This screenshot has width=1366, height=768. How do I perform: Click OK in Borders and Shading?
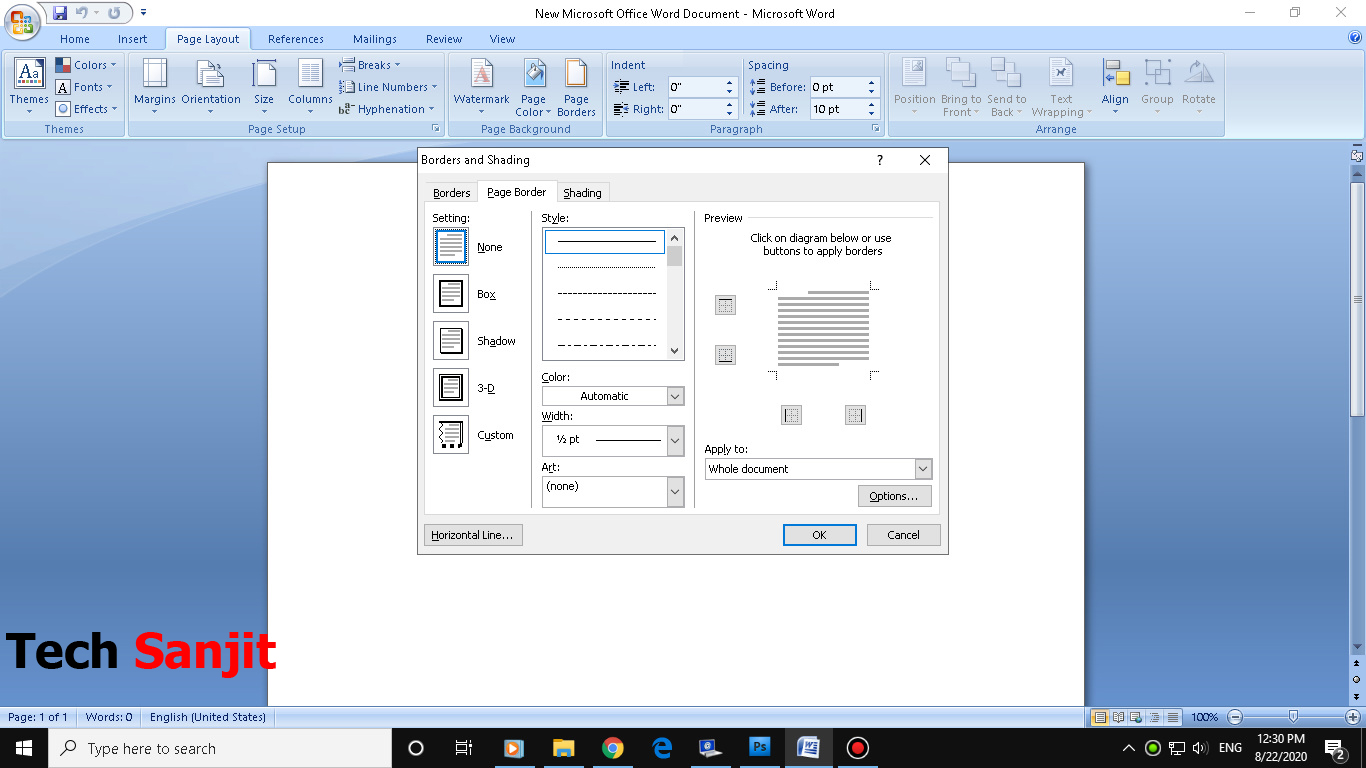pos(819,535)
